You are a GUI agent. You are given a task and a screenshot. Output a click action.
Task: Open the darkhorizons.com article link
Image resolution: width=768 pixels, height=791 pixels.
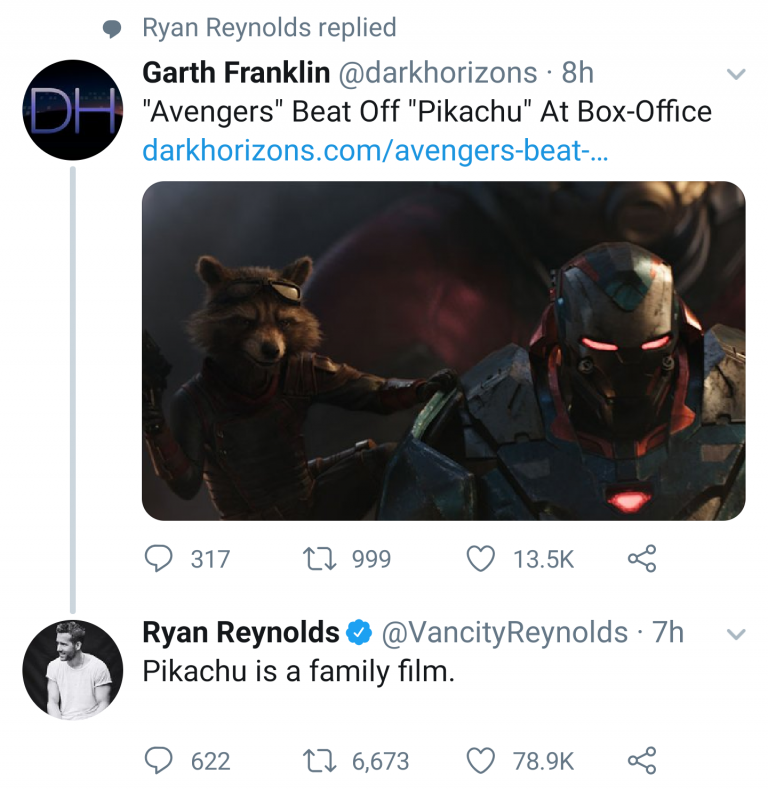pos(376,151)
